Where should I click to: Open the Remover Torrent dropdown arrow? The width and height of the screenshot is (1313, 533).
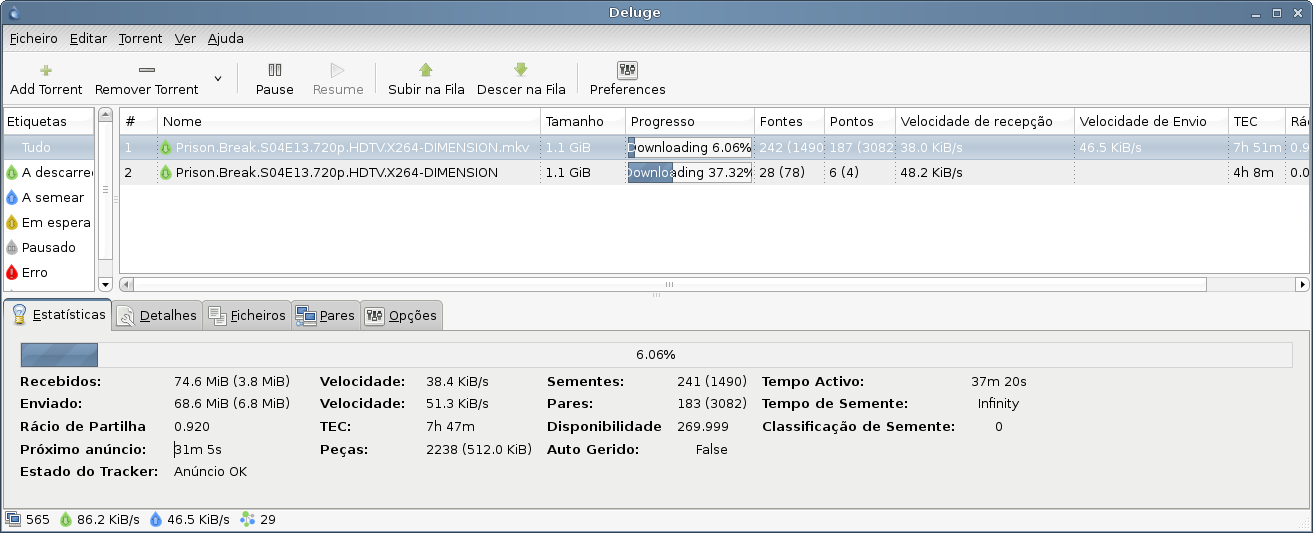pyautogui.click(x=218, y=78)
